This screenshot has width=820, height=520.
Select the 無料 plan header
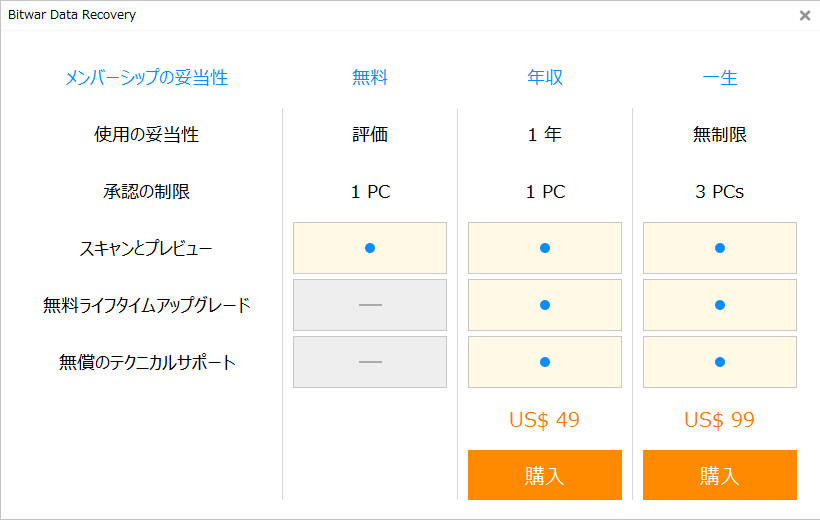pyautogui.click(x=370, y=77)
